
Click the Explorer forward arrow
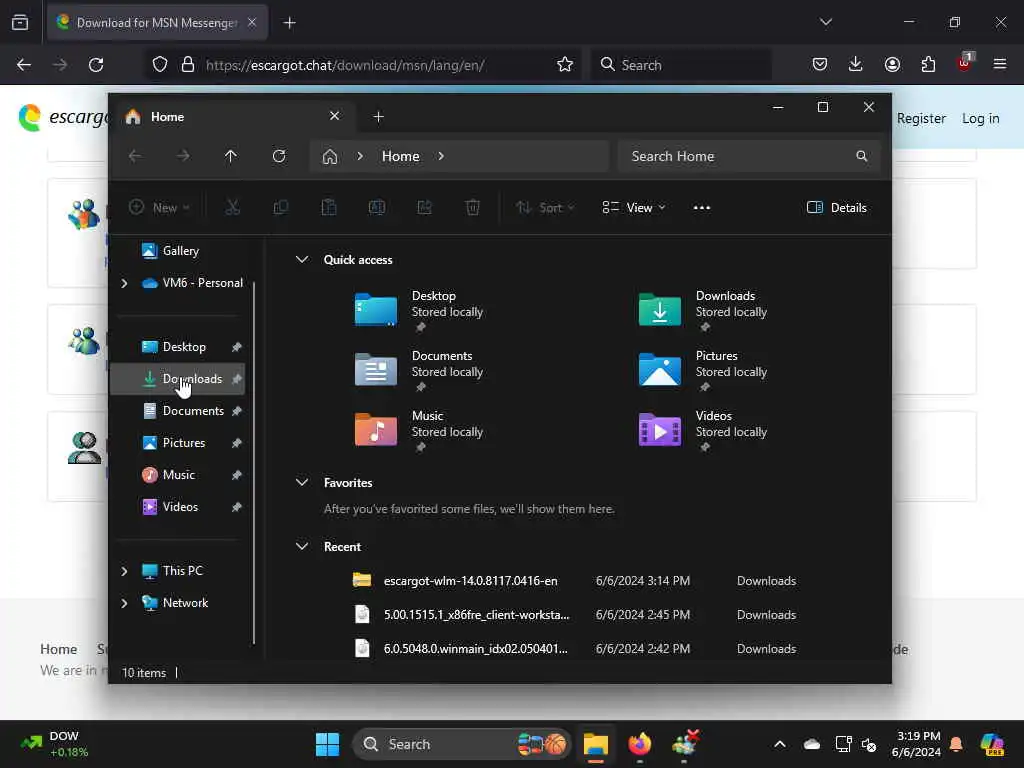tap(183, 156)
